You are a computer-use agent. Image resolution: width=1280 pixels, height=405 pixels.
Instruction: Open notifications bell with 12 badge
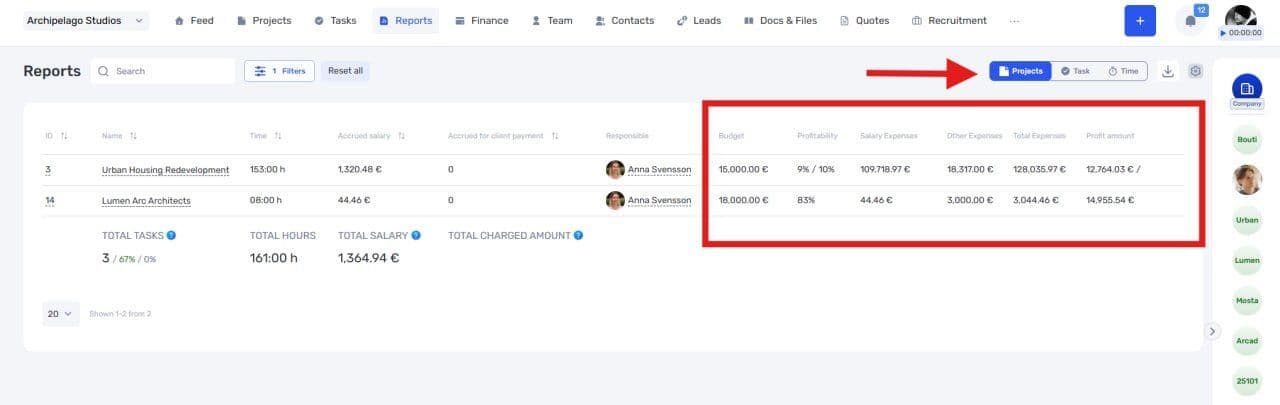click(x=1191, y=20)
